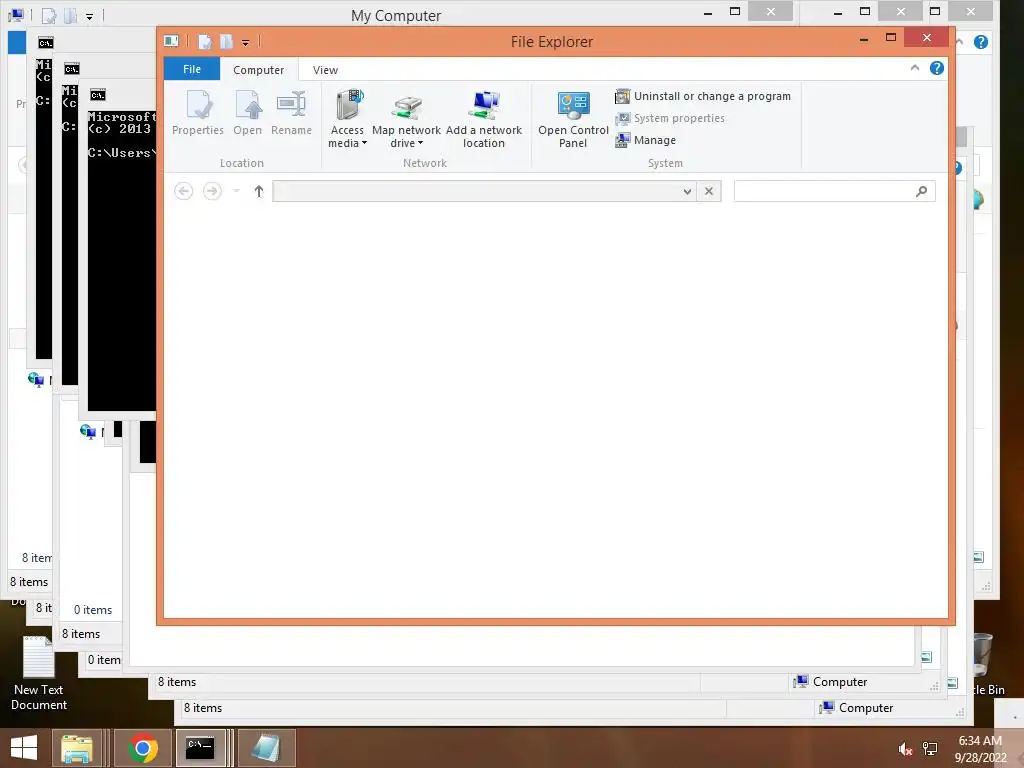Click the frontmost Command Prompt window icon

[98, 95]
